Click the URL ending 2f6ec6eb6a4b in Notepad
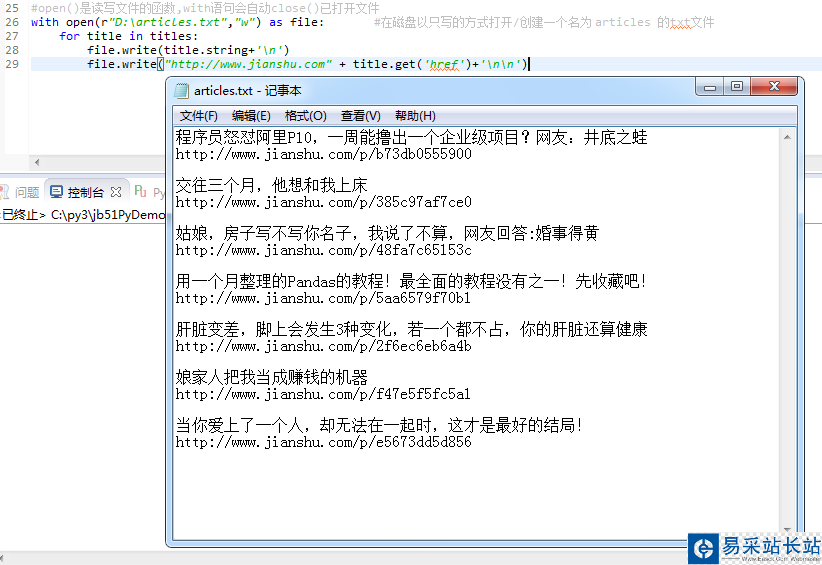The image size is (822, 565). 323,346
